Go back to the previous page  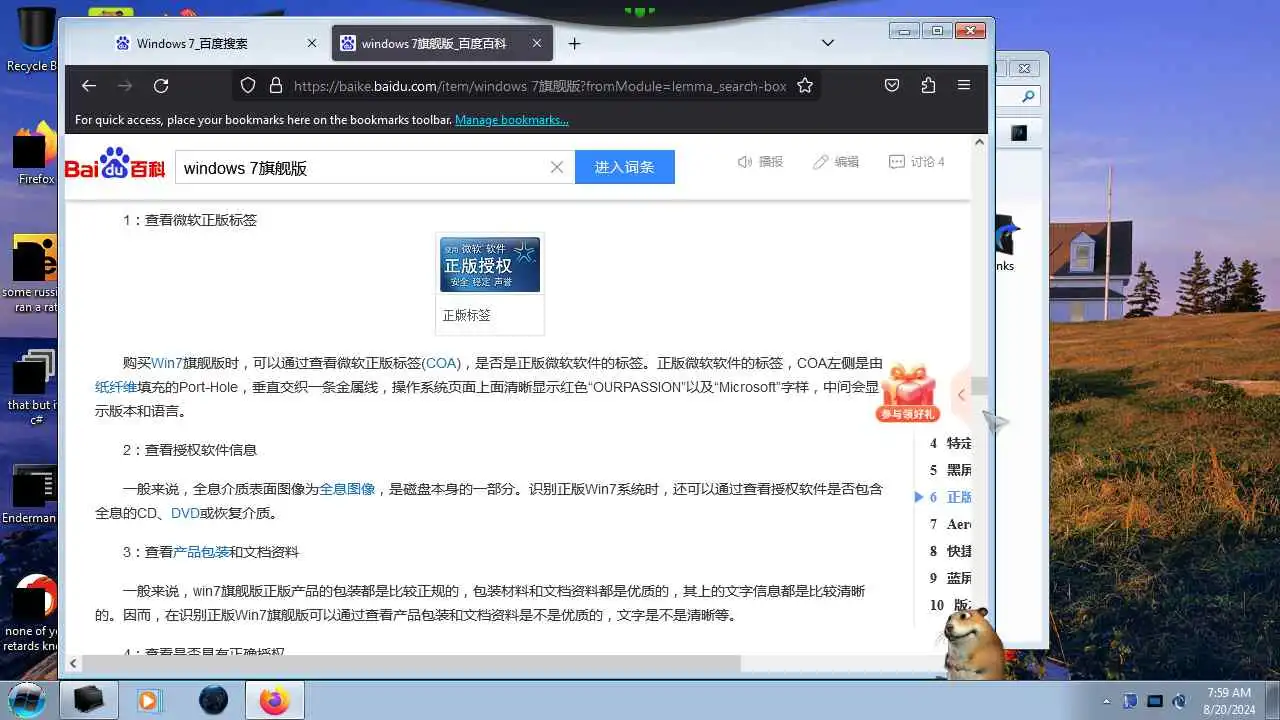pos(89,86)
